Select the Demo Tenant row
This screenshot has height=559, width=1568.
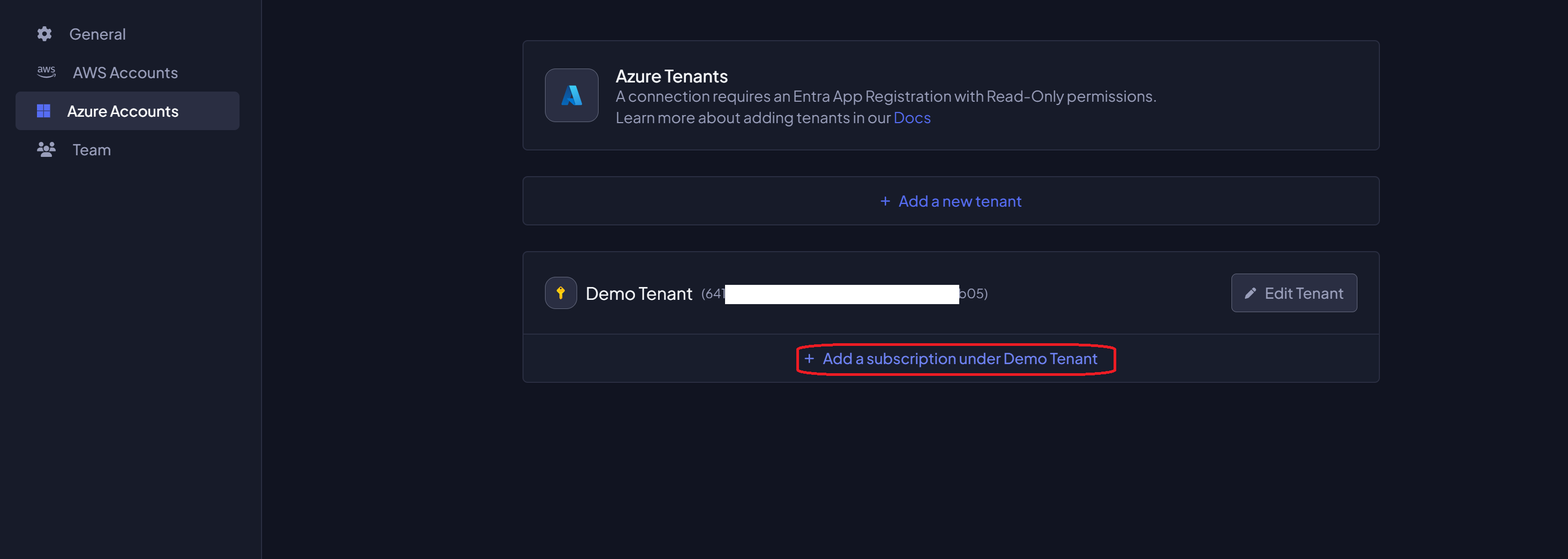click(x=639, y=293)
